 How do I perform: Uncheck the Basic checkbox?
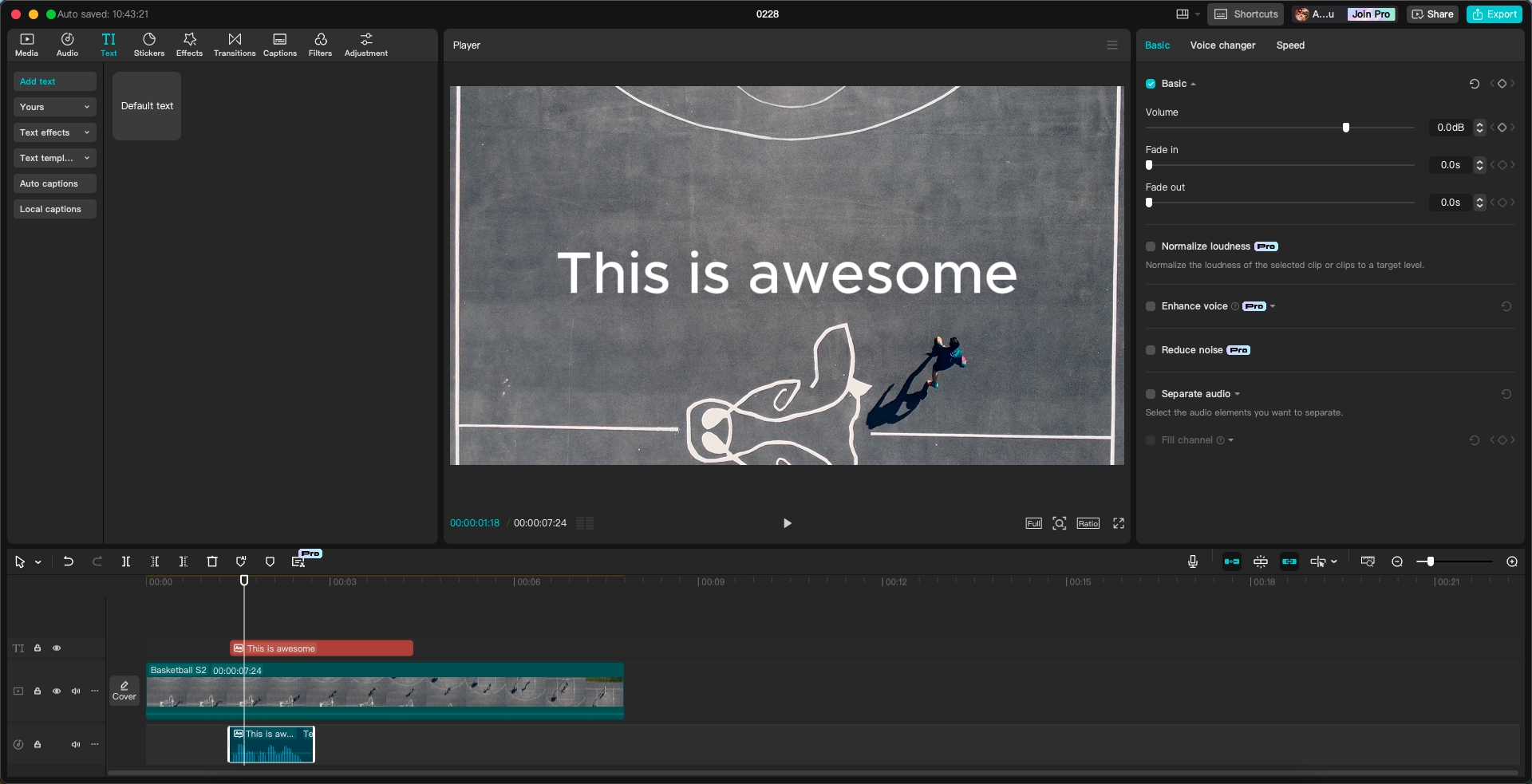(x=1151, y=84)
